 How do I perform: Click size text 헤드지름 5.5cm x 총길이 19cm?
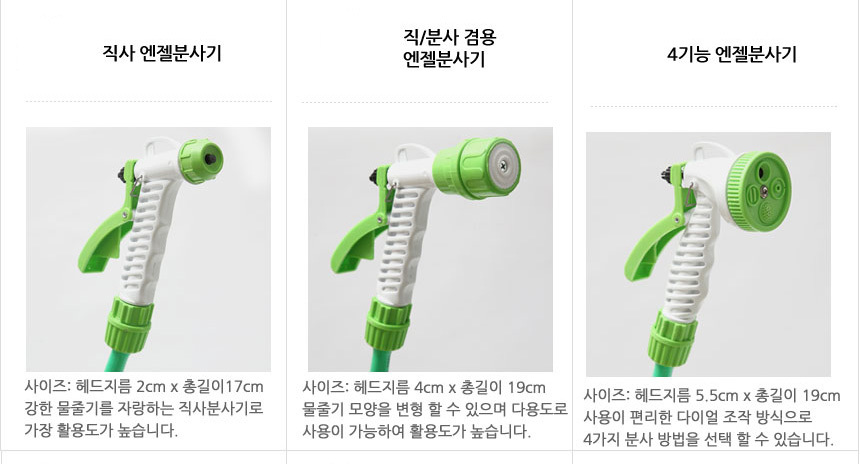(737, 395)
